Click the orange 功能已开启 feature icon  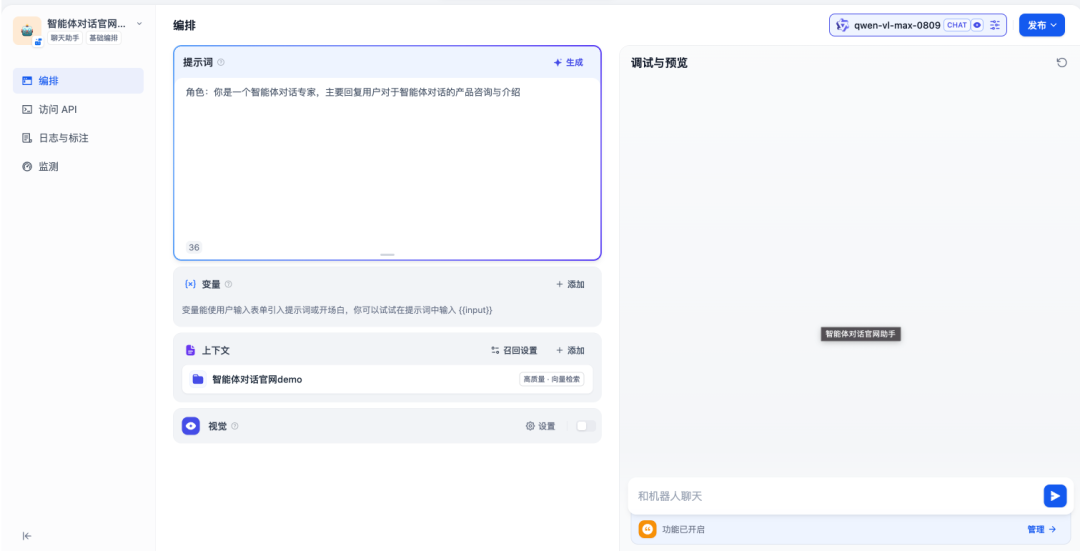pos(647,529)
